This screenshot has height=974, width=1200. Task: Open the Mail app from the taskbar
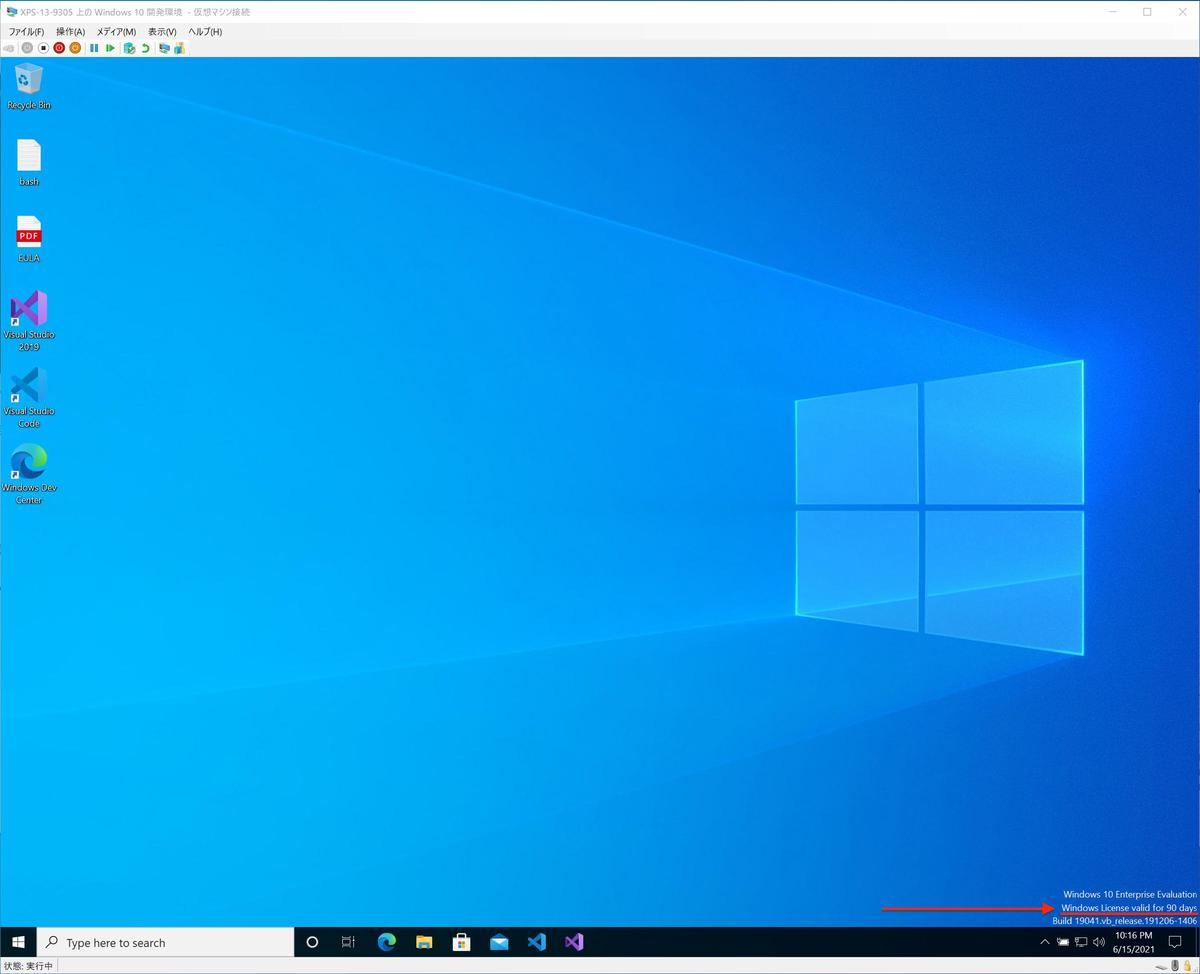499,942
